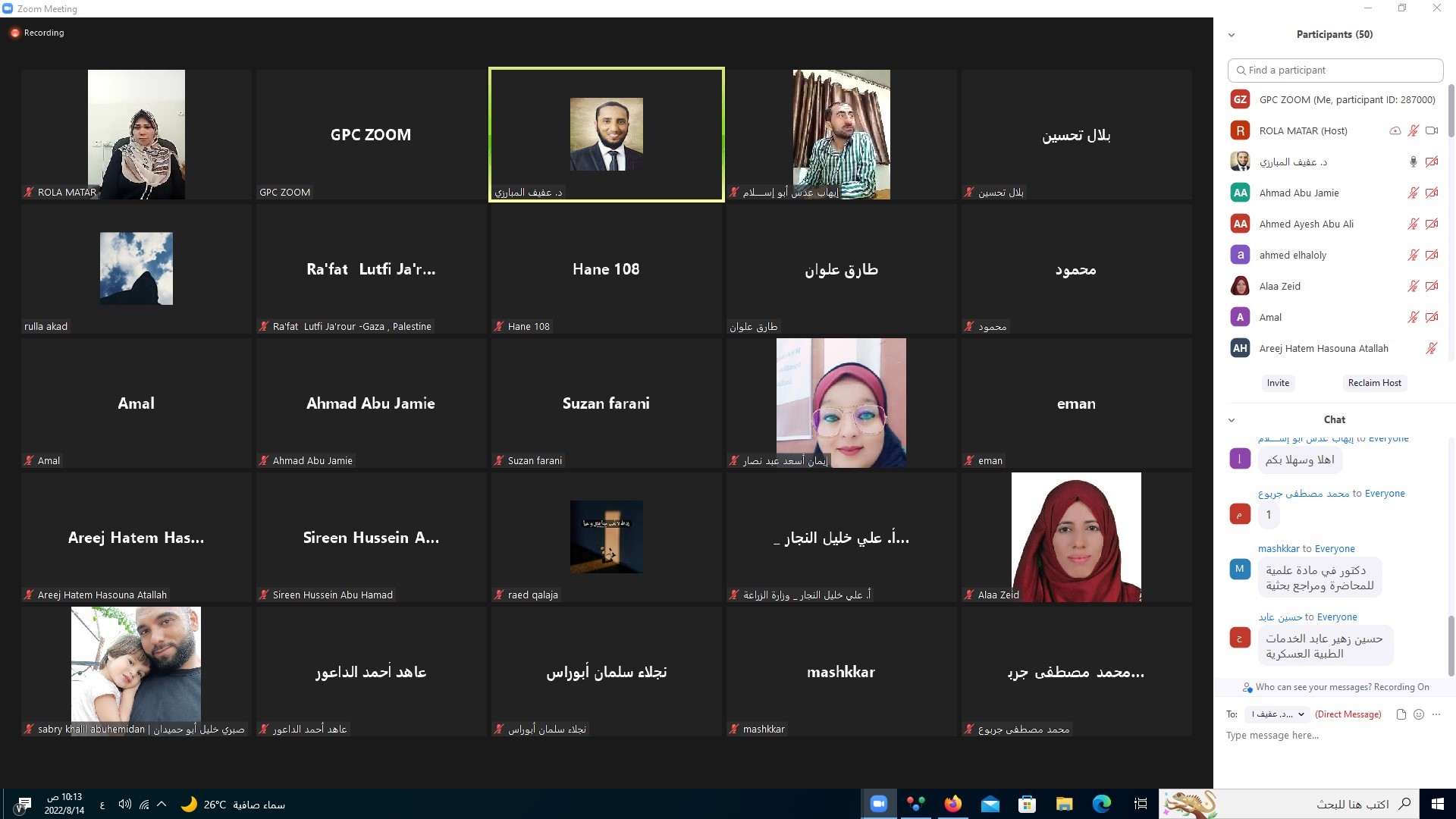The width and height of the screenshot is (1456, 819).
Task: Open chat more options (three dots)
Action: coord(1436,714)
